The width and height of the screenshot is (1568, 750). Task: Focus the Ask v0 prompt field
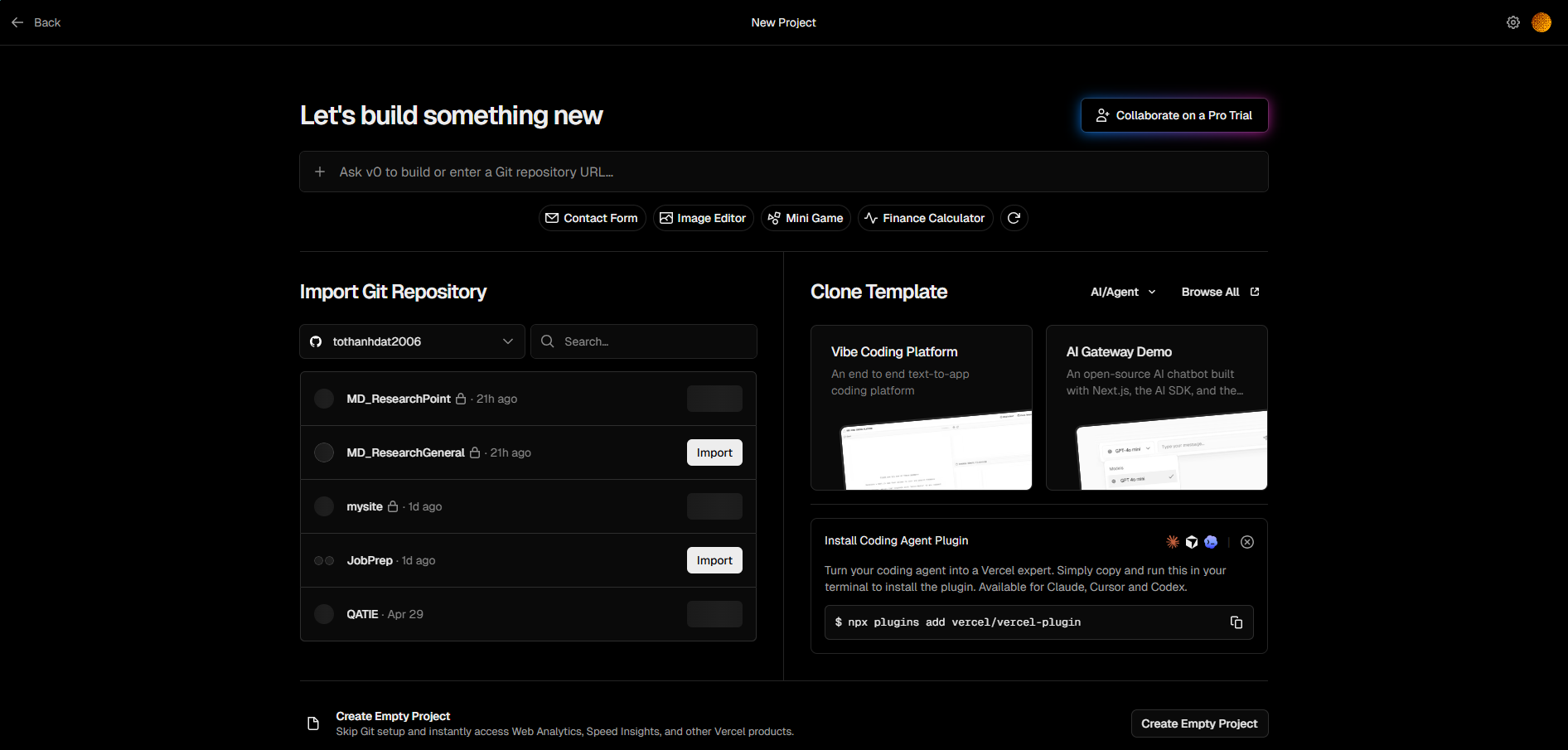(x=783, y=172)
